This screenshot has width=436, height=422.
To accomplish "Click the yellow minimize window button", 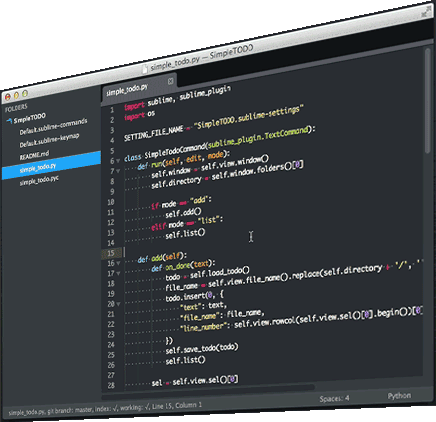I will coord(16,96).
